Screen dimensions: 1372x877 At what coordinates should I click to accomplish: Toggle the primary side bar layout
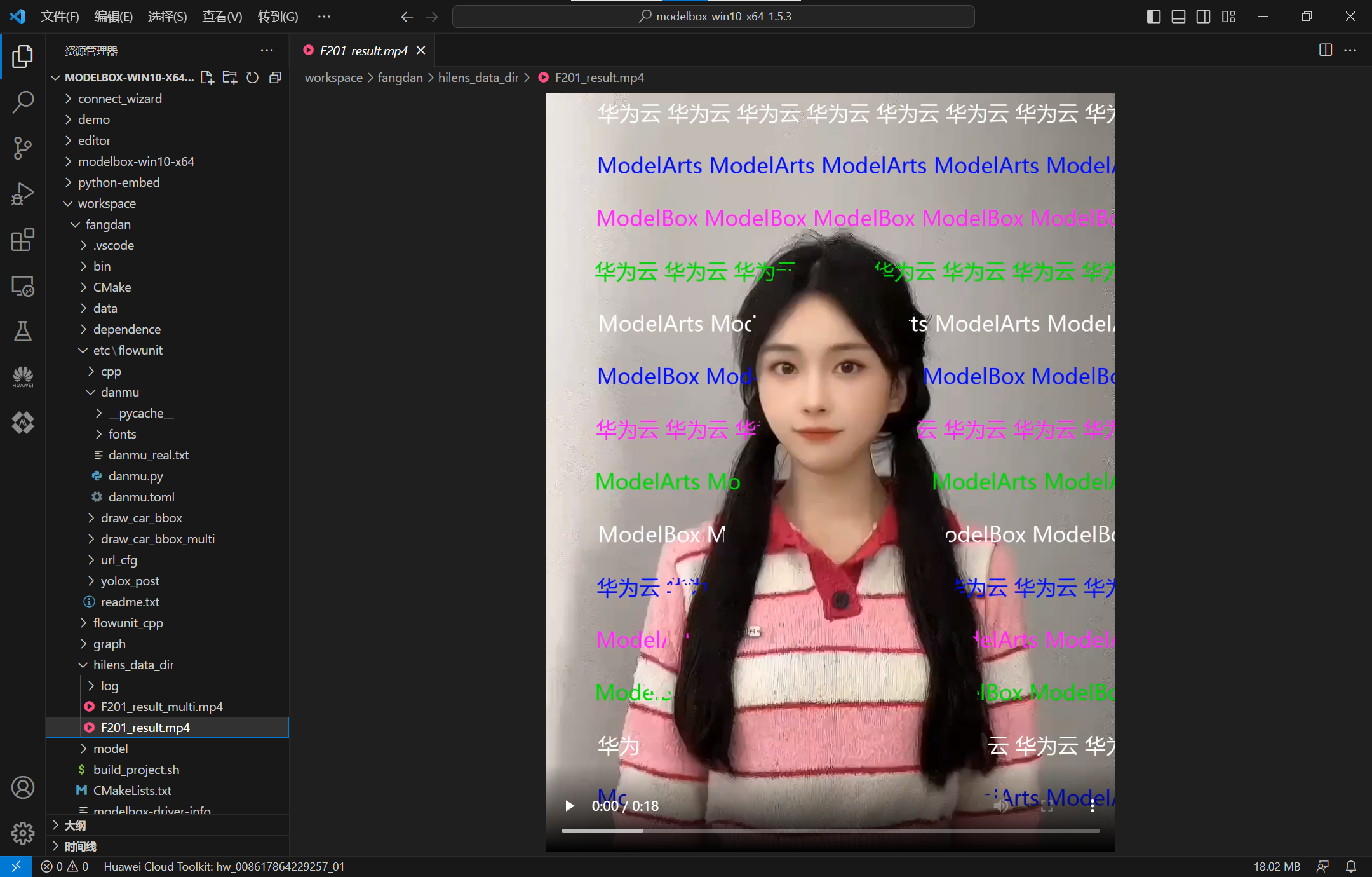click(1153, 17)
